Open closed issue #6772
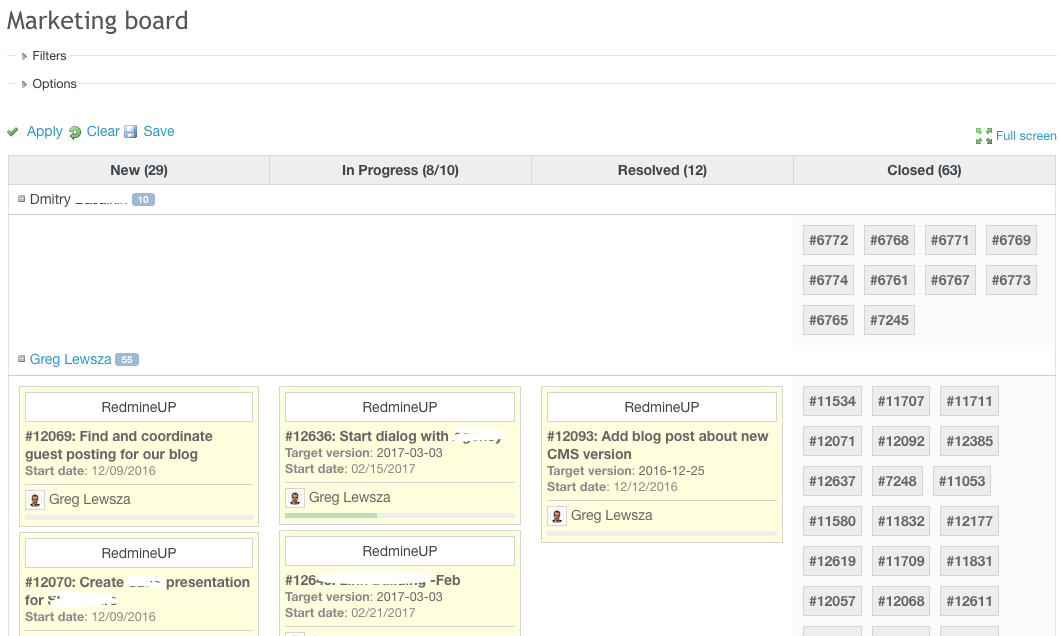This screenshot has width=1061, height=636. click(x=828, y=239)
